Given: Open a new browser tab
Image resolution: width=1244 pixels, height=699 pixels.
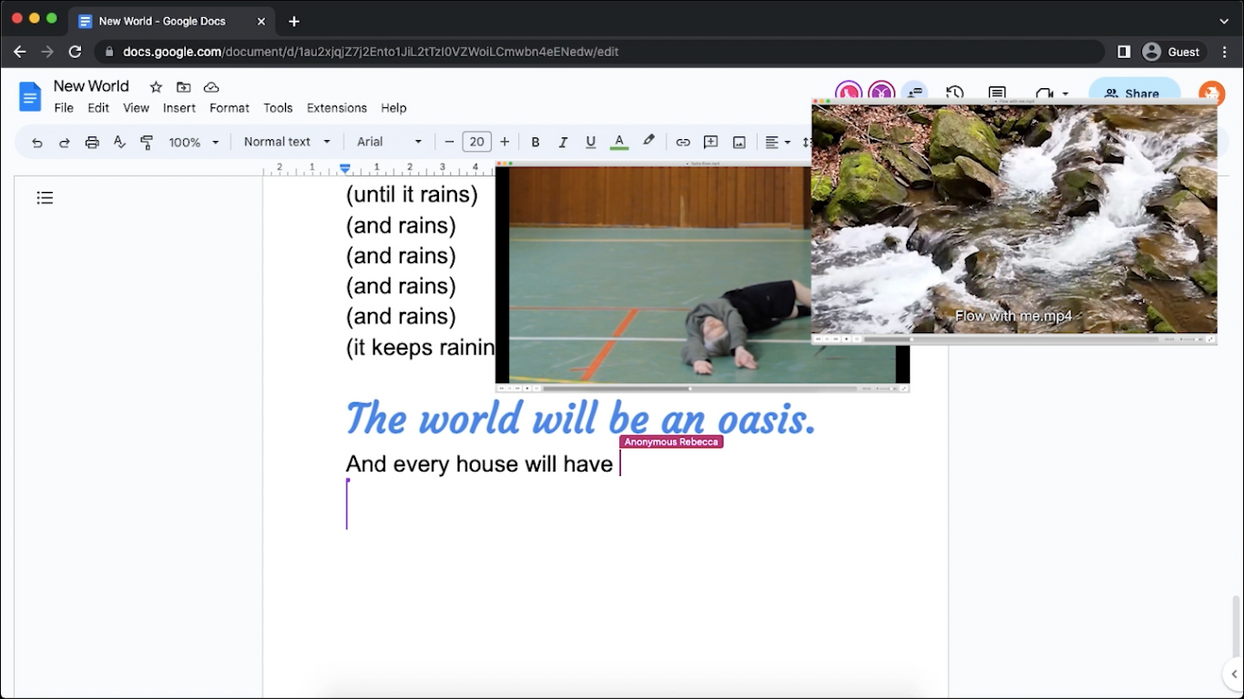Looking at the screenshot, I should (294, 21).
